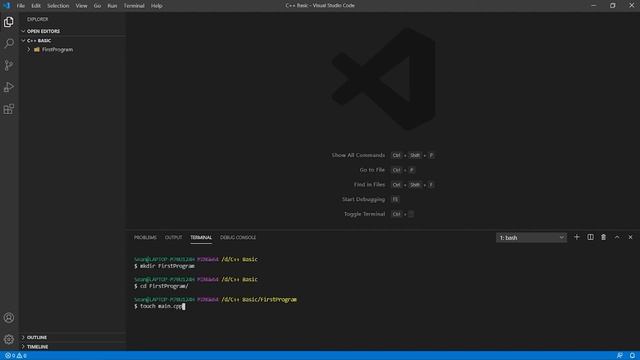Click the 'mkdir FirstProgram' terminal line
The width and height of the screenshot is (640, 360).
click(164, 266)
